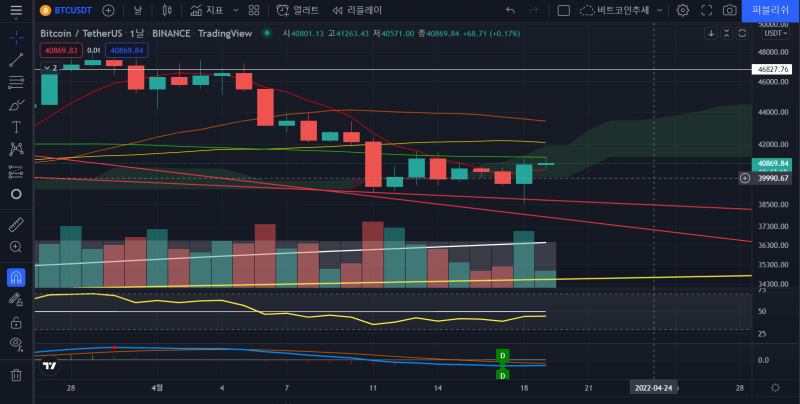Create an alert via 얼러트

coord(297,10)
